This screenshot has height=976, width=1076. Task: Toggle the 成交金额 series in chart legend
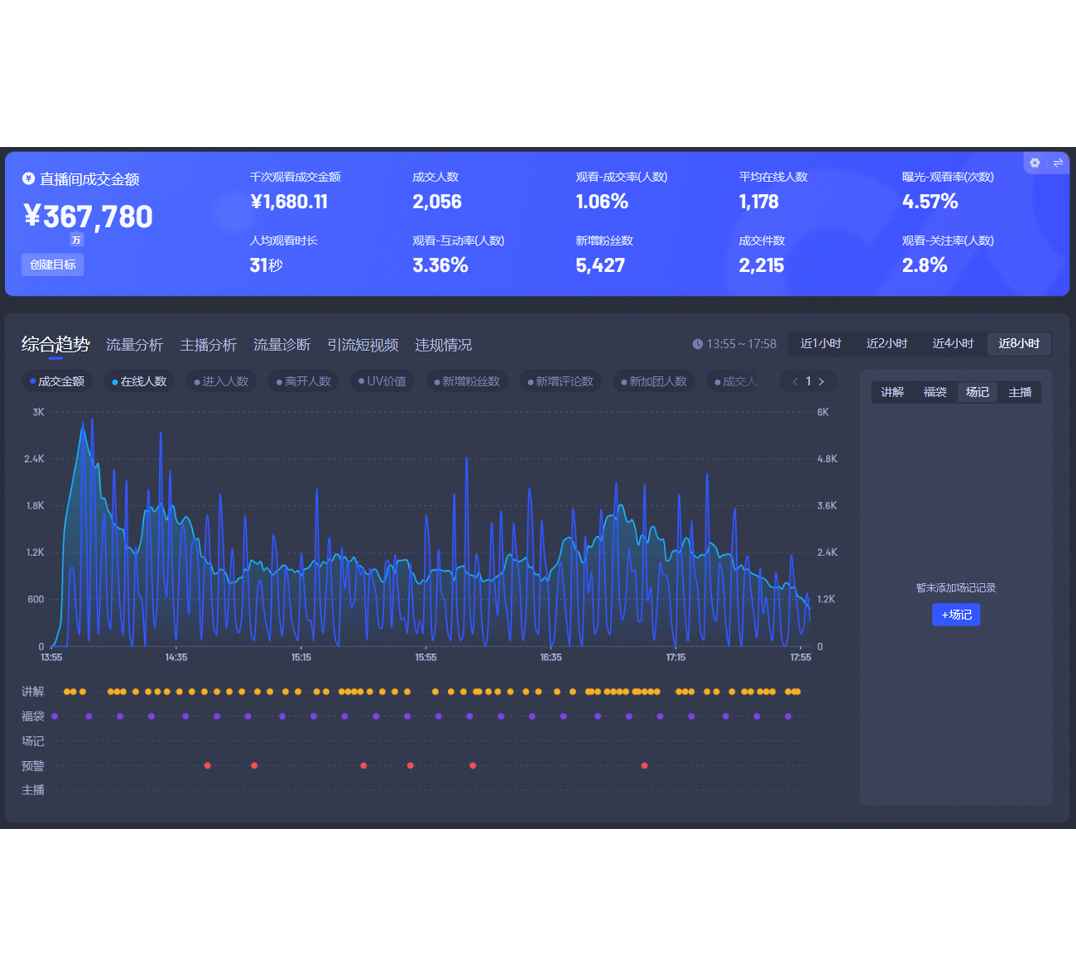pyautogui.click(x=57, y=381)
